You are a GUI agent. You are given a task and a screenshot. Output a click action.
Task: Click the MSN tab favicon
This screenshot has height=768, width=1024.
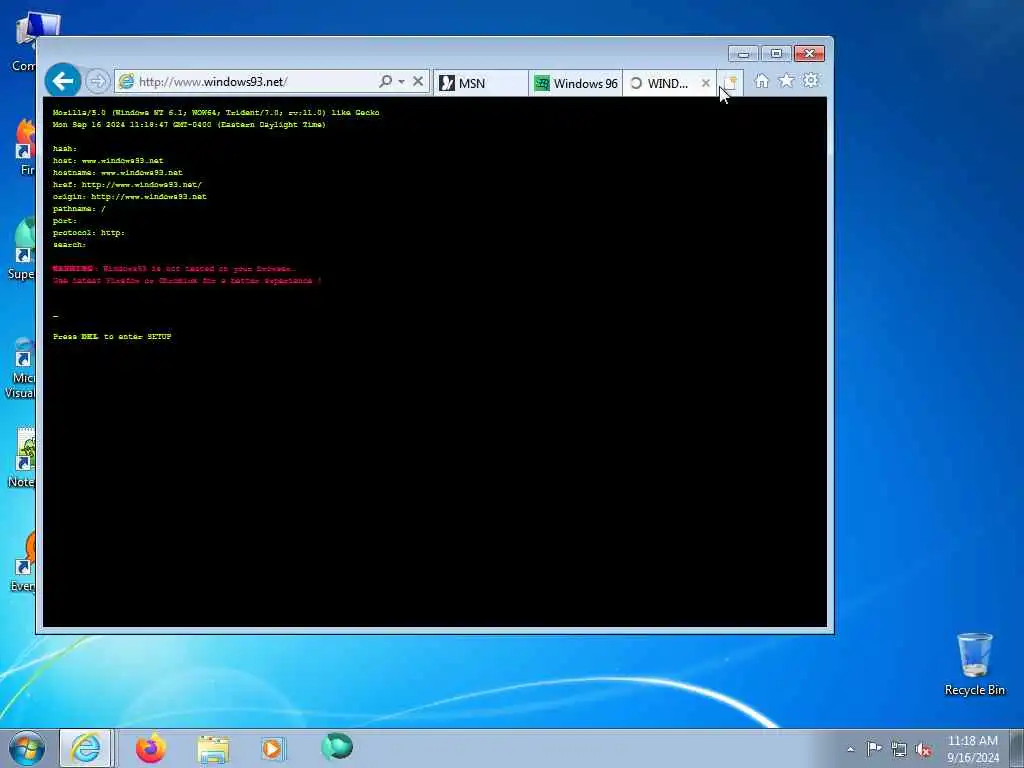tap(447, 83)
